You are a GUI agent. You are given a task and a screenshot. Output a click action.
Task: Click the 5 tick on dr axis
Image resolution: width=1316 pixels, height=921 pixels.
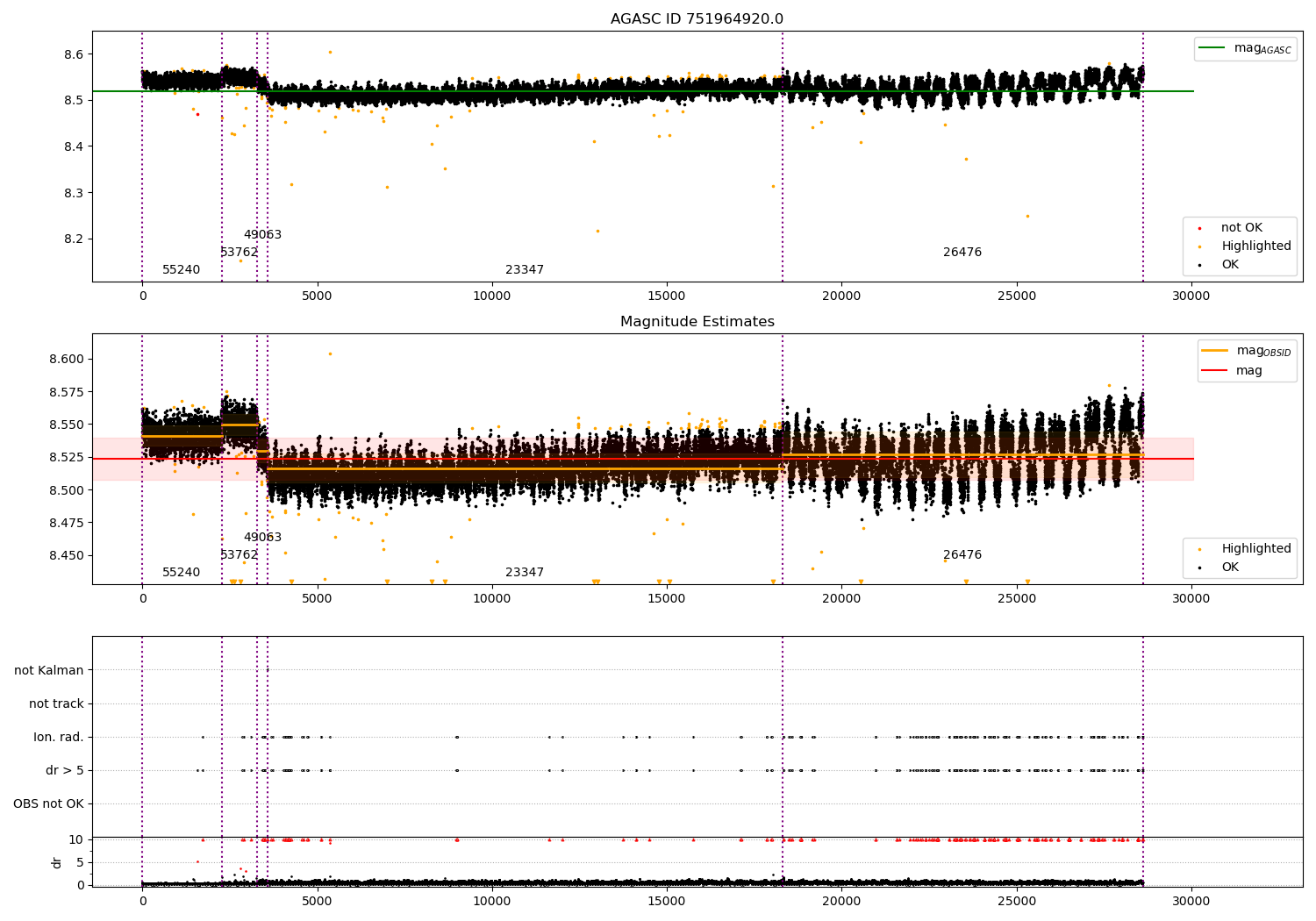[x=80, y=862]
